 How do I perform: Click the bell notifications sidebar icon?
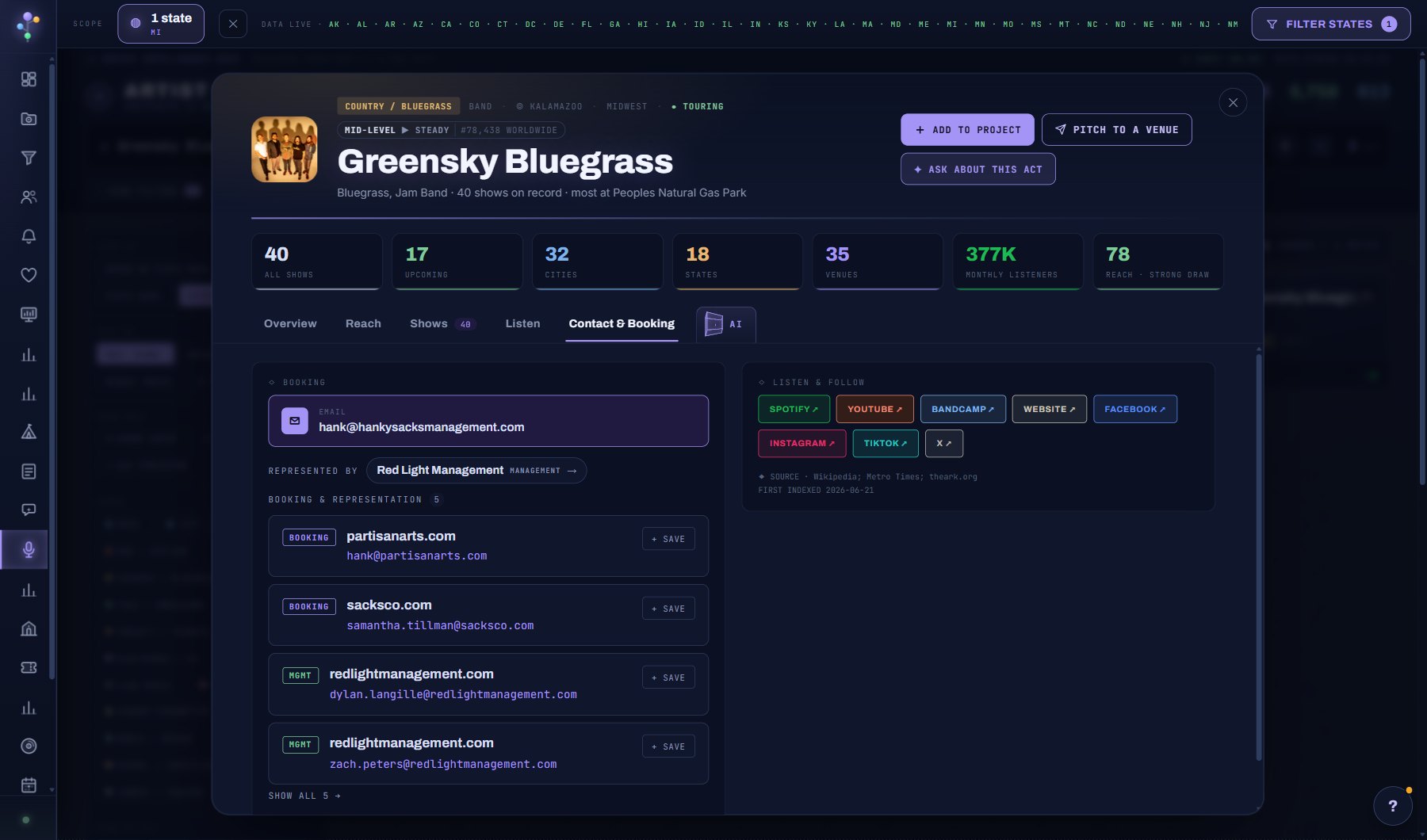pos(29,236)
